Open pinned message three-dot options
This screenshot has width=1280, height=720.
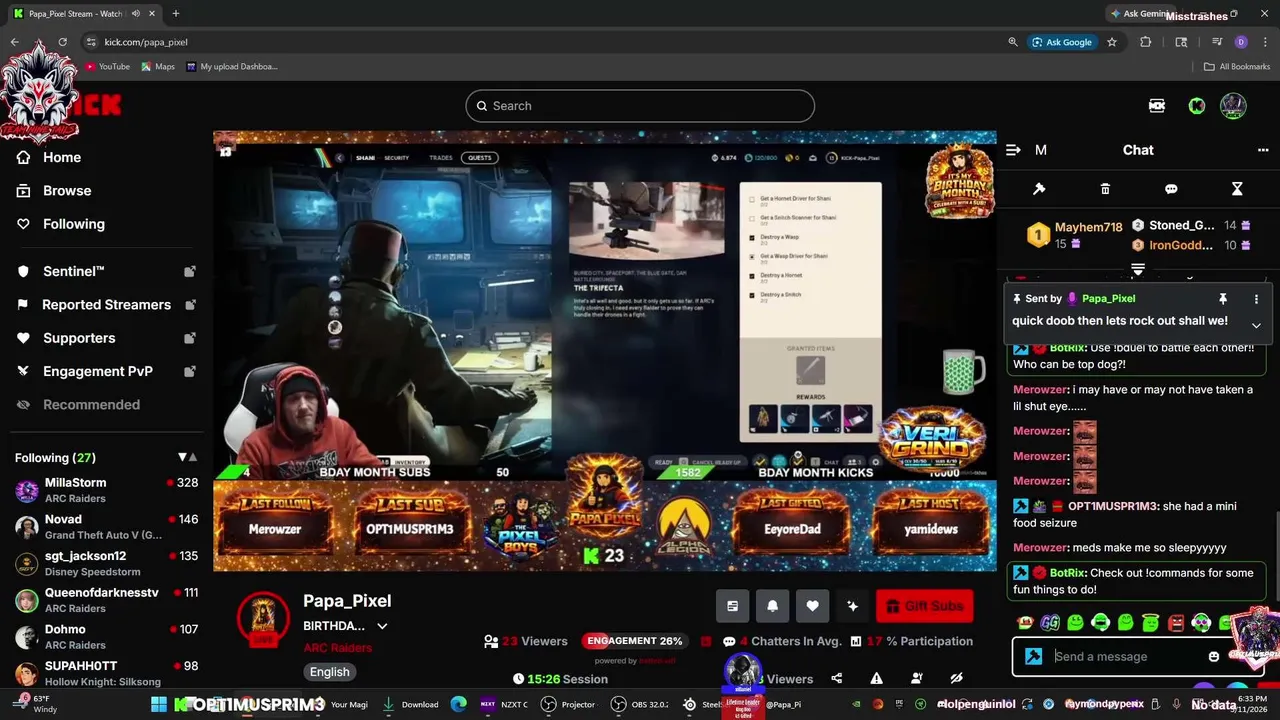(x=1256, y=299)
